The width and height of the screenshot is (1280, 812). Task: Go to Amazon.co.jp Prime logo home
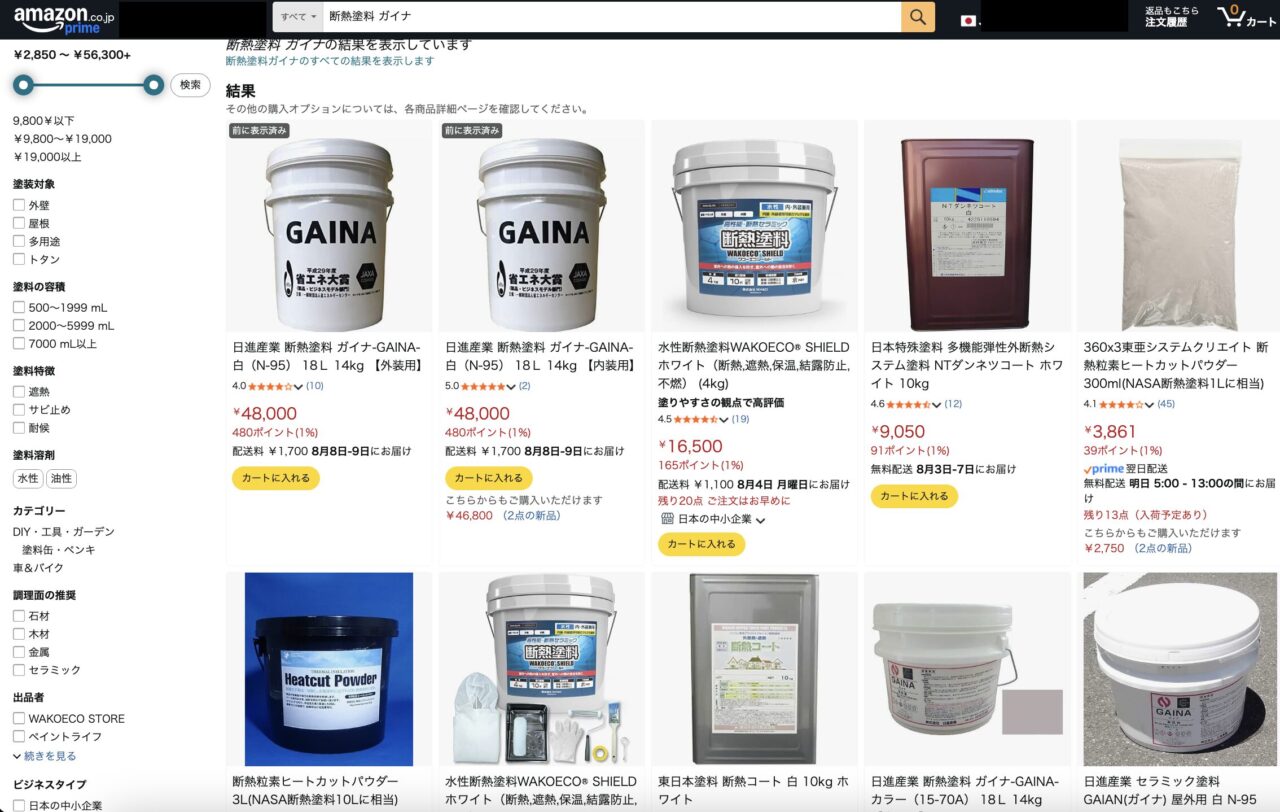pyautogui.click(x=64, y=18)
